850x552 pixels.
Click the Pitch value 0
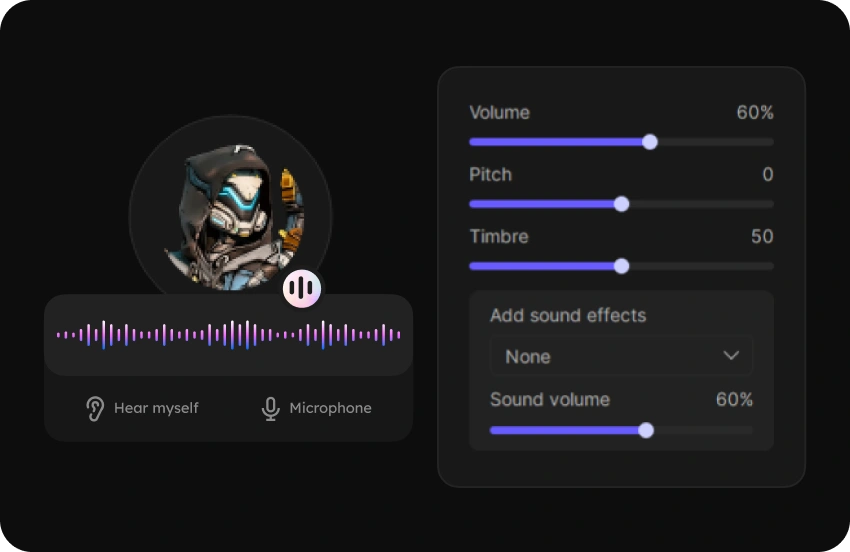[x=767, y=175]
